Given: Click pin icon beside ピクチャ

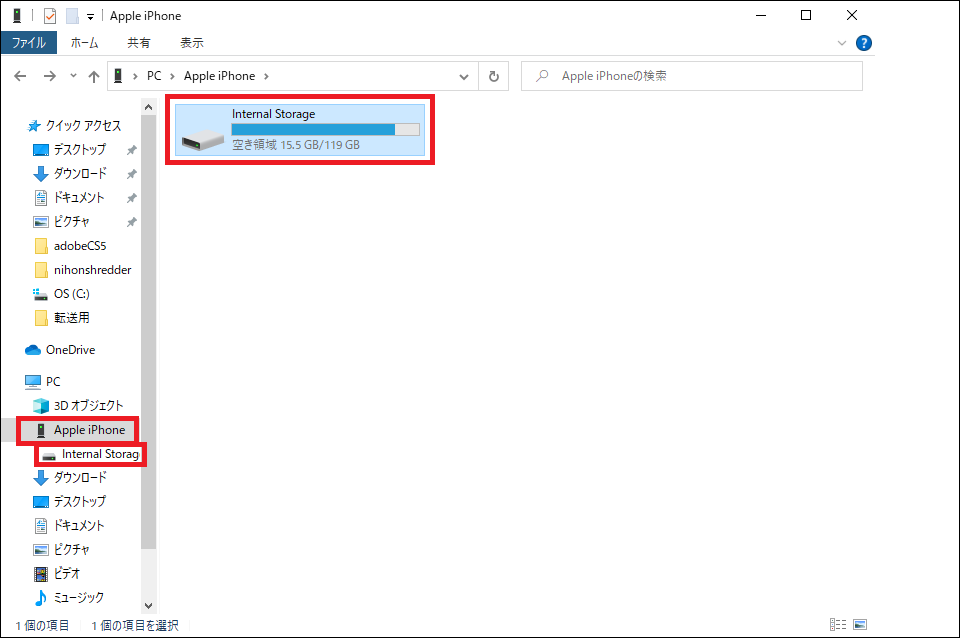Looking at the screenshot, I should tap(131, 222).
